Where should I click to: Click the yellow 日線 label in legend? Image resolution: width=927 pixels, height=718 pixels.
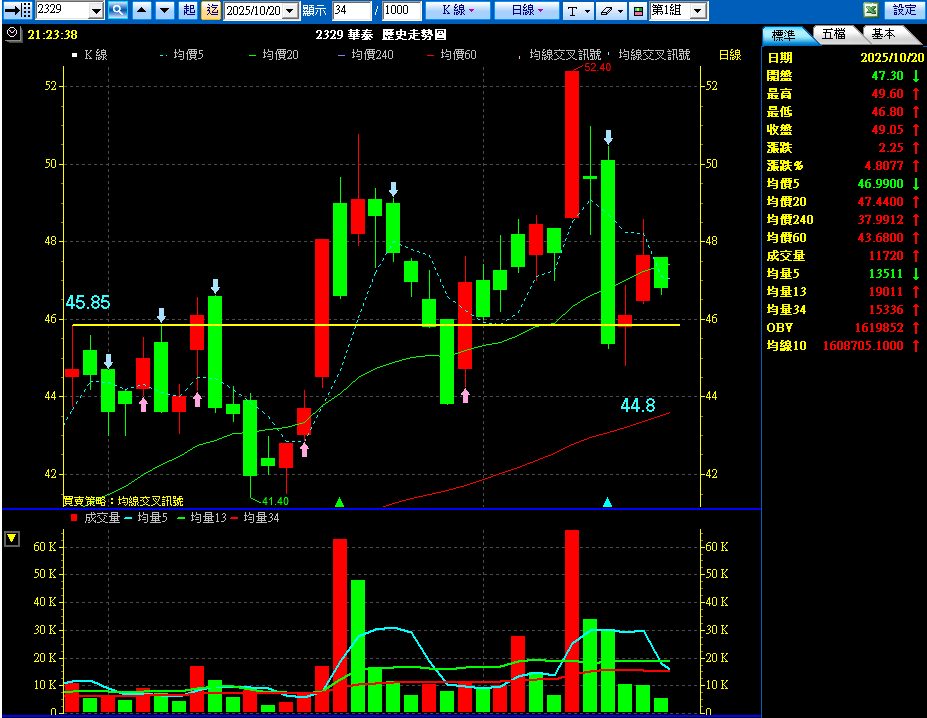730,55
